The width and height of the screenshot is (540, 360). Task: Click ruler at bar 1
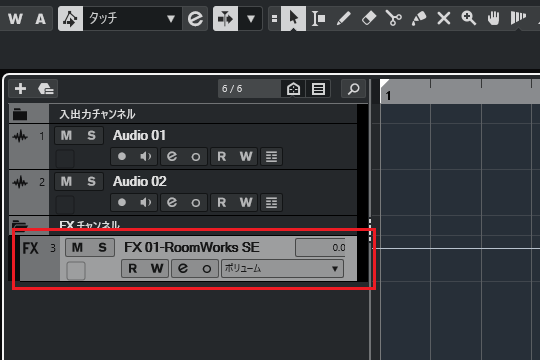pyautogui.click(x=388, y=95)
